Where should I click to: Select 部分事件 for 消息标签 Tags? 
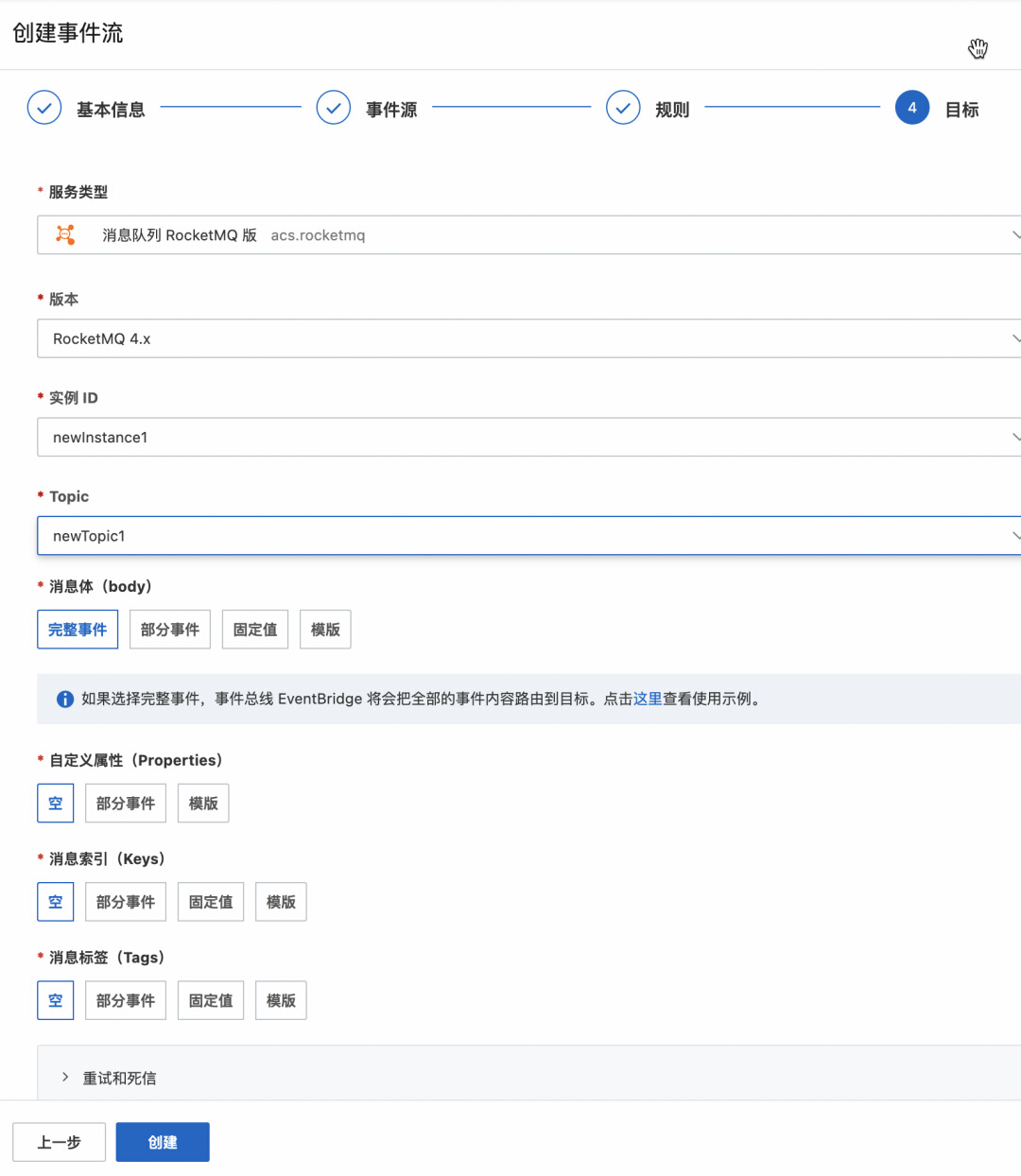coord(126,1000)
